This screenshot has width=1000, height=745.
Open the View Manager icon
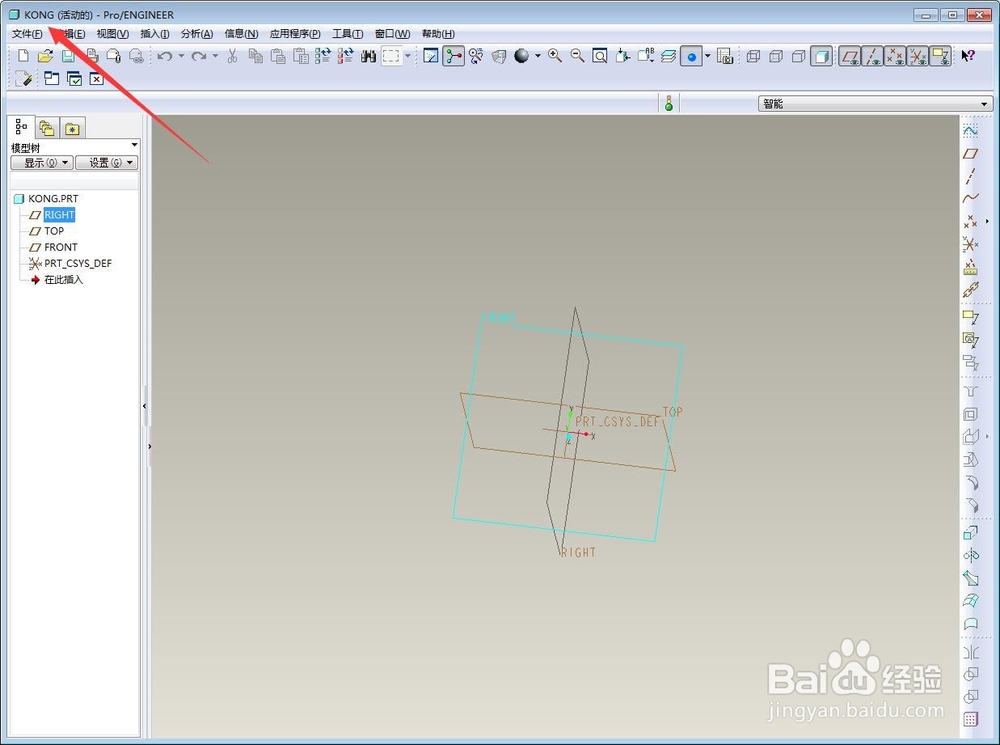point(724,56)
